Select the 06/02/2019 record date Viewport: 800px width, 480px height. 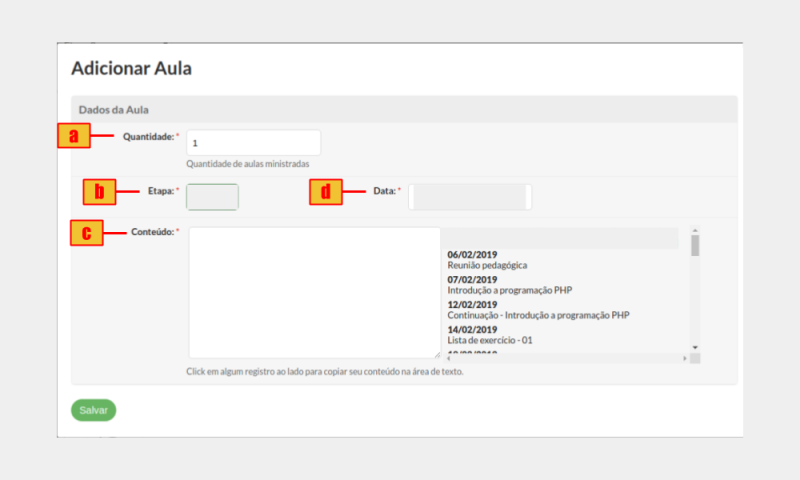click(x=472, y=255)
